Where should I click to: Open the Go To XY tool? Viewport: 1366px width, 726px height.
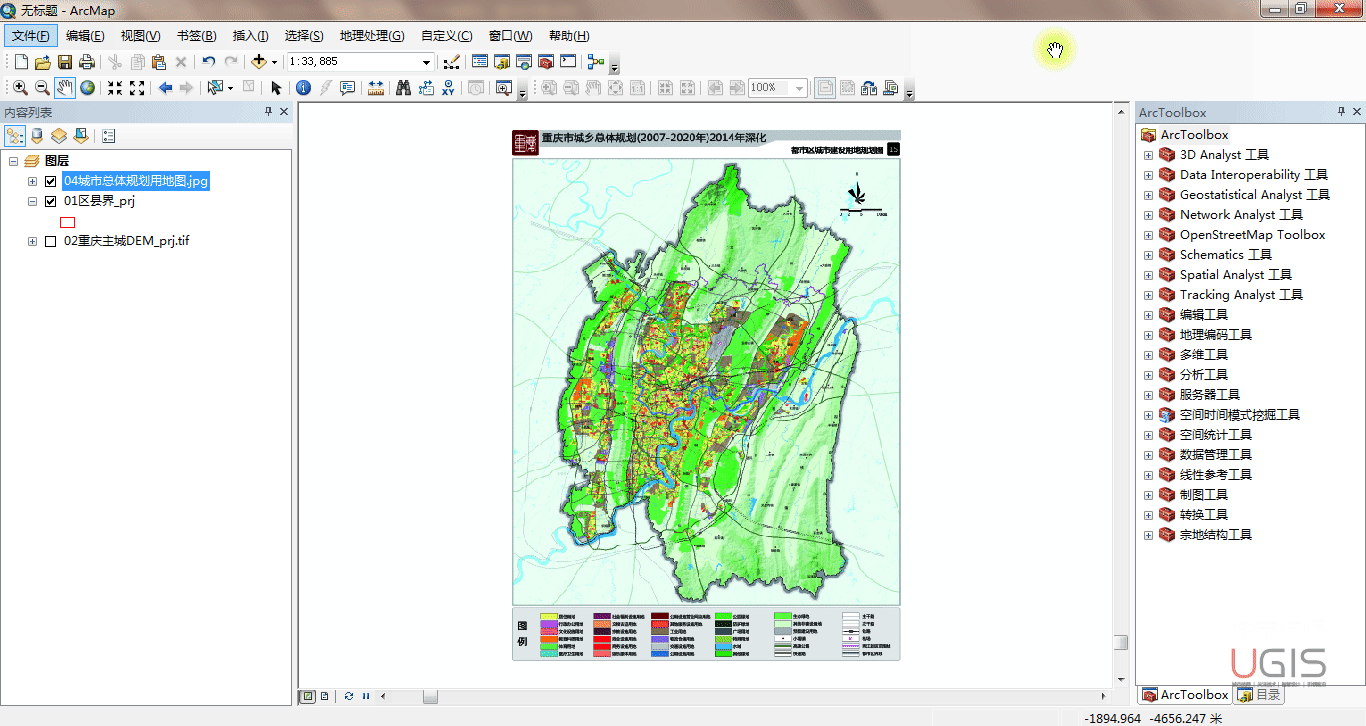448,88
